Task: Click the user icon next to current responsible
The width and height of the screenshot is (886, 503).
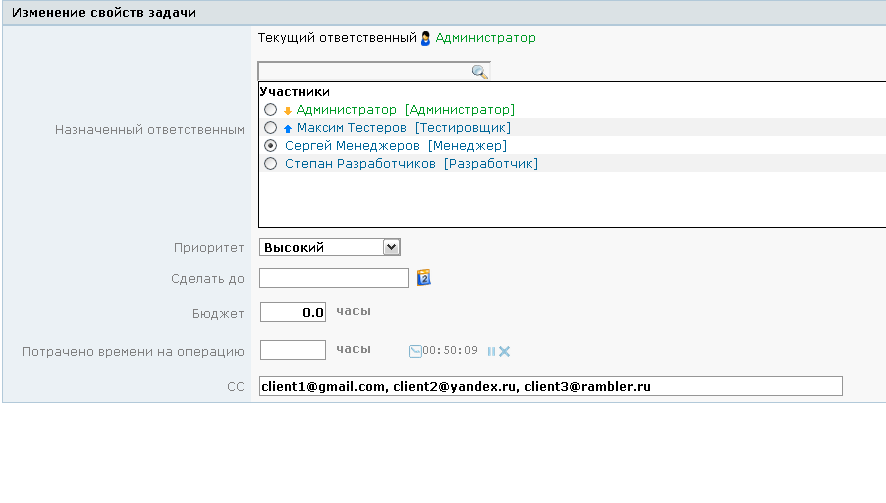Action: pyautogui.click(x=425, y=38)
